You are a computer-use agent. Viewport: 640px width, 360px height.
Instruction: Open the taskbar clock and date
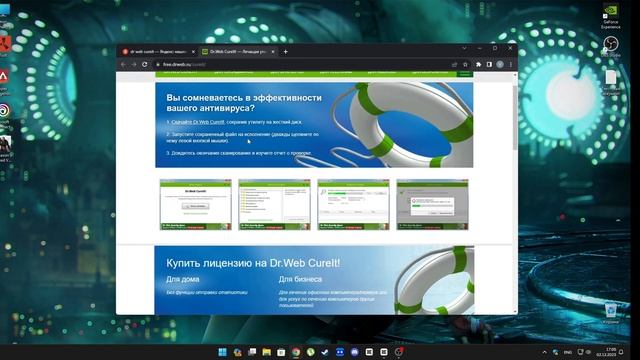tap(607, 352)
